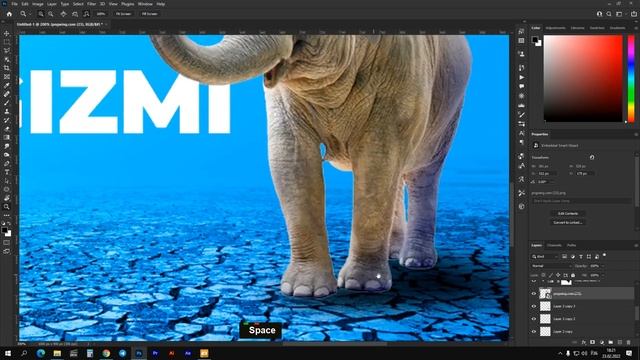The height and width of the screenshot is (360, 640).
Task: Toggle lock all for layer
Action: pos(573,275)
